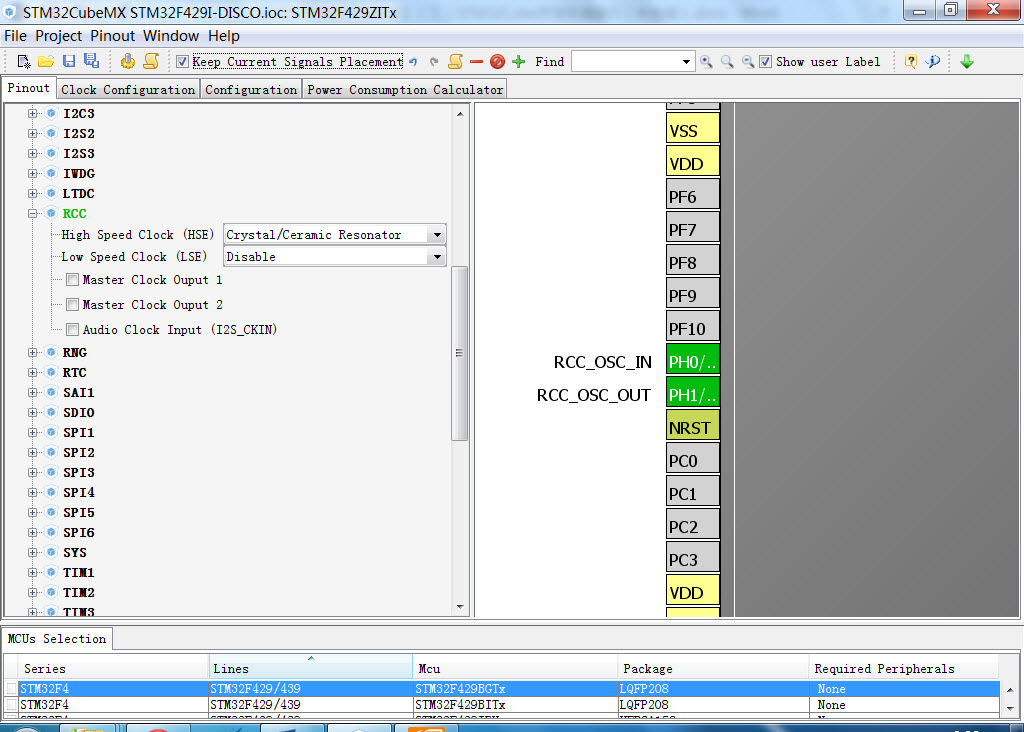Screen dimensions: 1024x732
Task: Click the Generate Code gear icon
Action: 127,61
